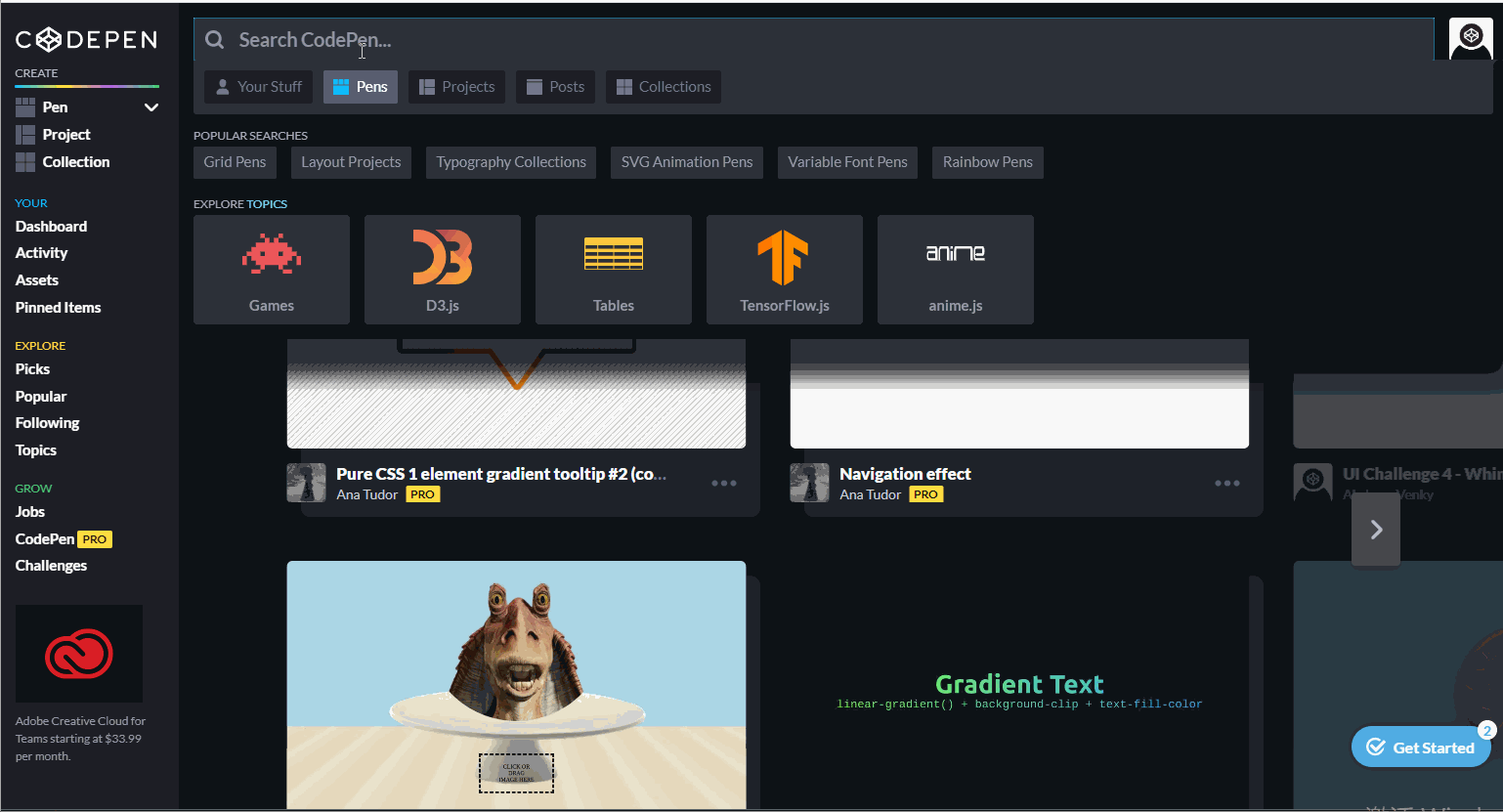Click the Pen icon in Create section
This screenshot has height=812, width=1503.
click(x=25, y=107)
